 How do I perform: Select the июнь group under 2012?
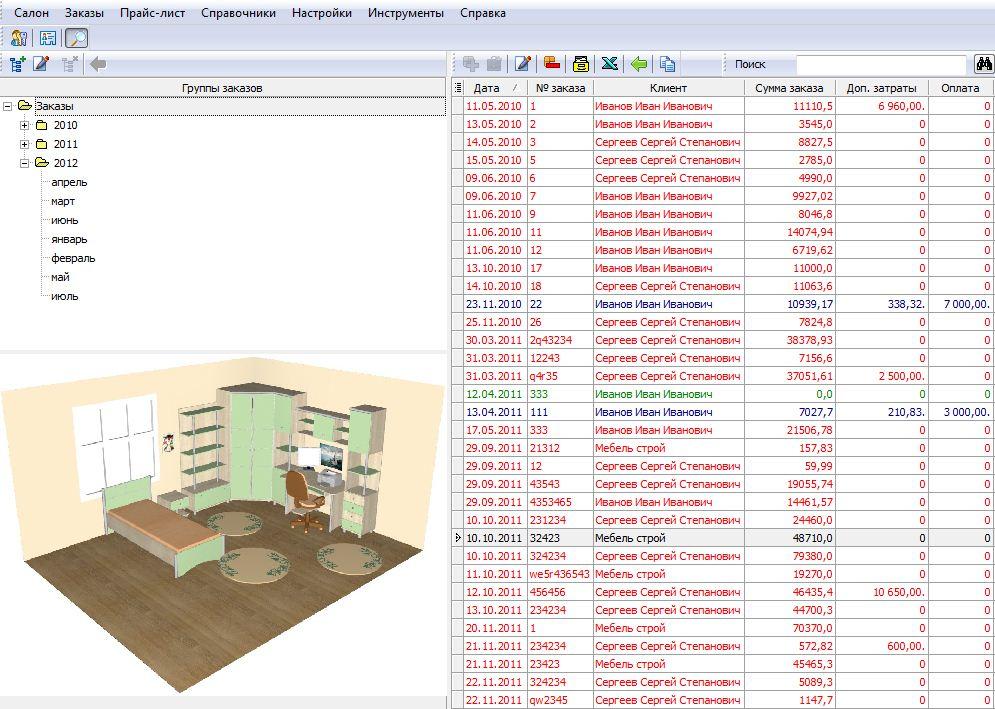point(65,220)
